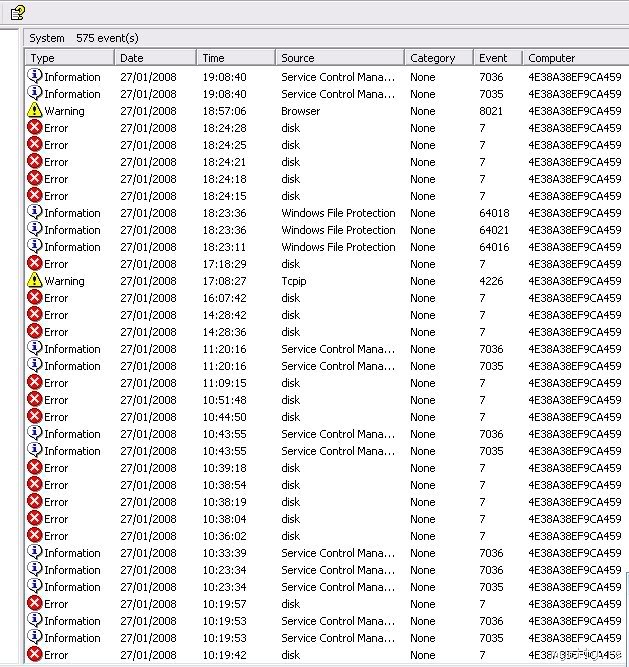Click the Information icon for event 64018
Viewport: 629px width, 667px height.
coord(34,212)
